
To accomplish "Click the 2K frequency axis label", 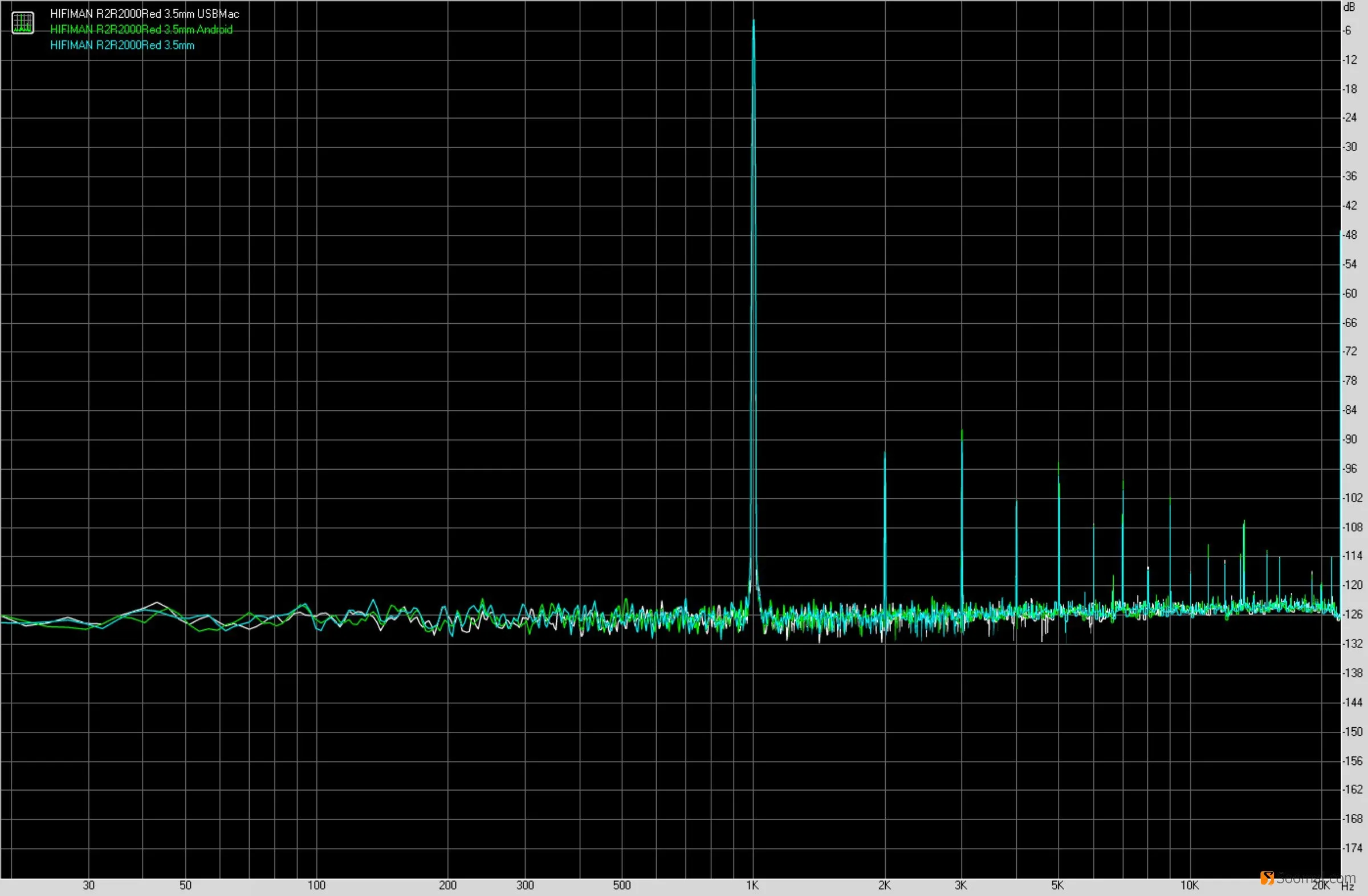I will [884, 885].
